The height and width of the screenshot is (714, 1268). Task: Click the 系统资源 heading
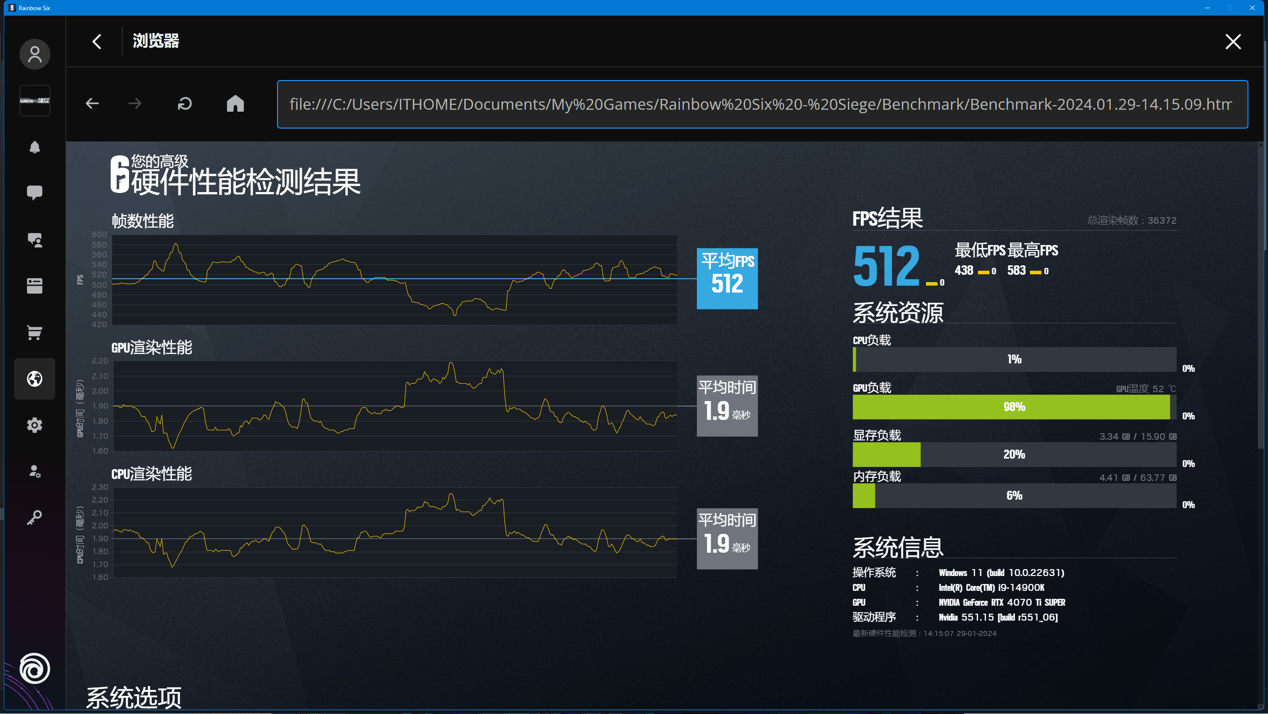[x=898, y=313]
